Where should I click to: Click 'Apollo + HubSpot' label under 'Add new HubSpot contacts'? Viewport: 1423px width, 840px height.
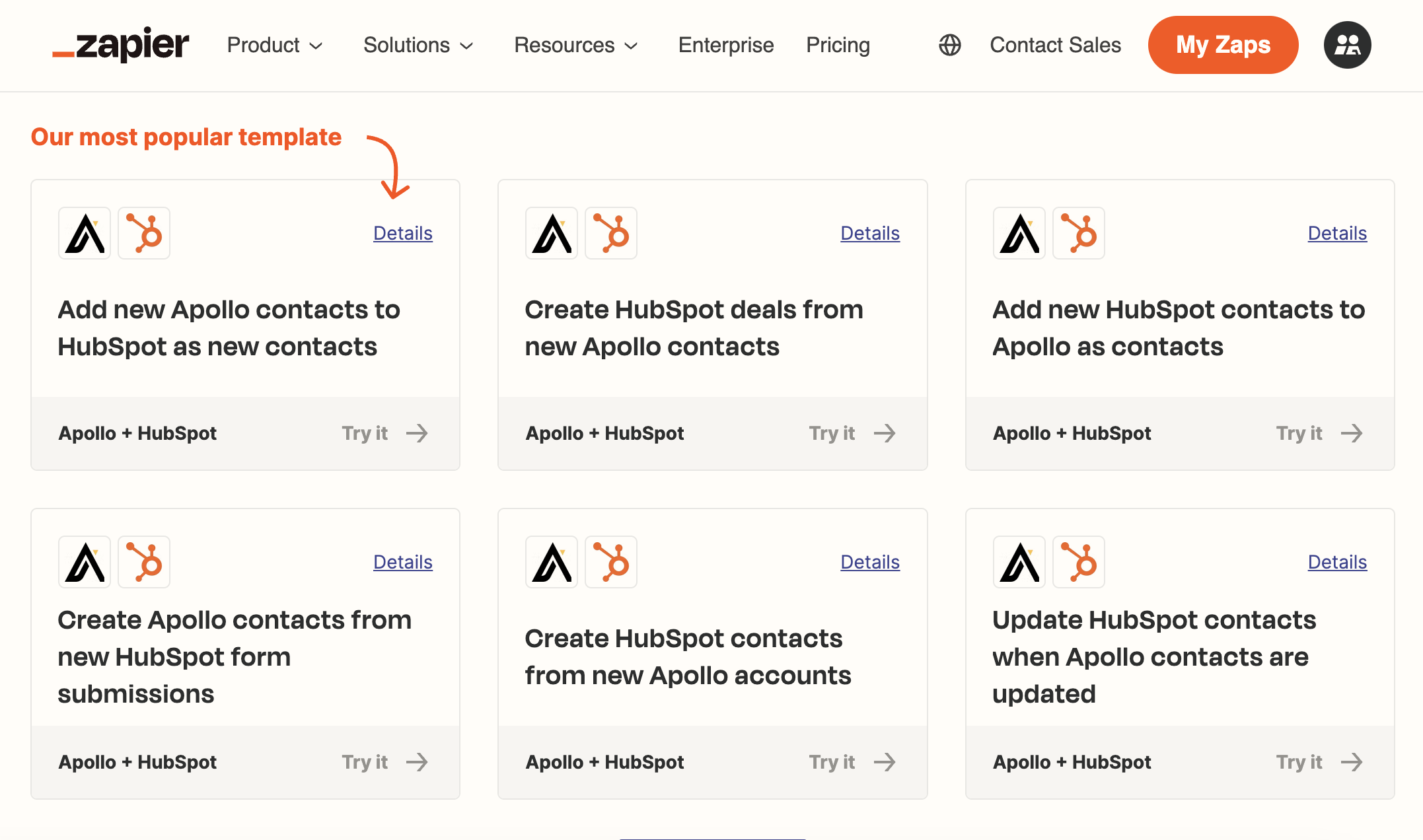[x=1072, y=433]
